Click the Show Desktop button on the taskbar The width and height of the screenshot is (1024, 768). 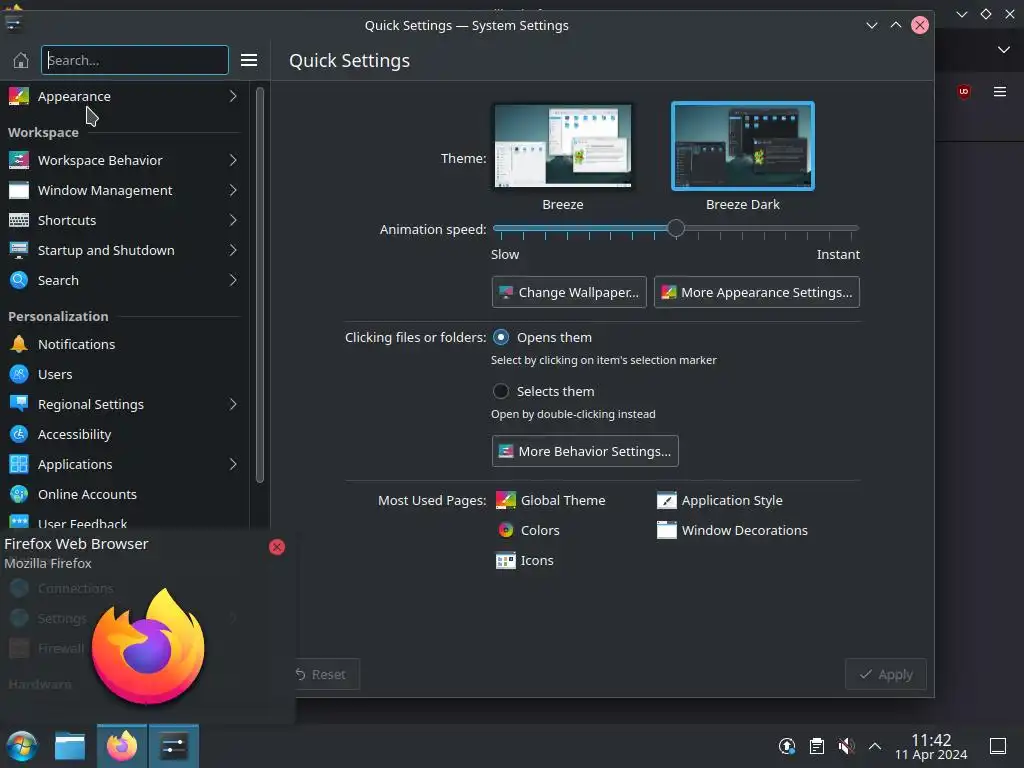[998, 746]
